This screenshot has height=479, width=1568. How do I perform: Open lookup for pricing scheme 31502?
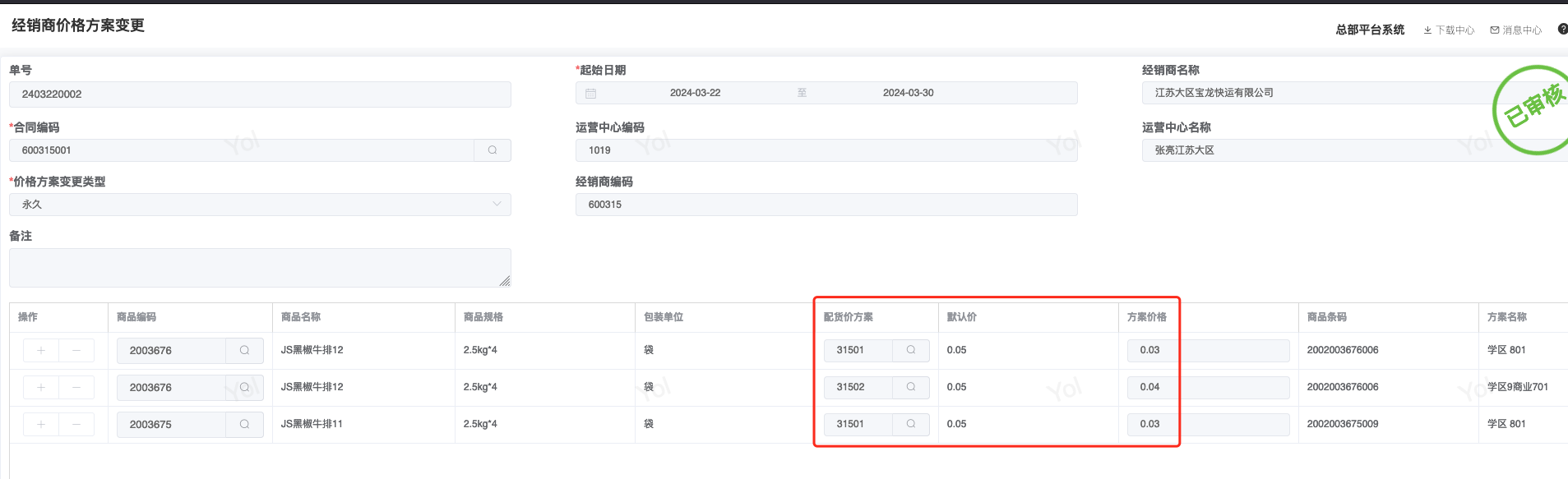910,387
